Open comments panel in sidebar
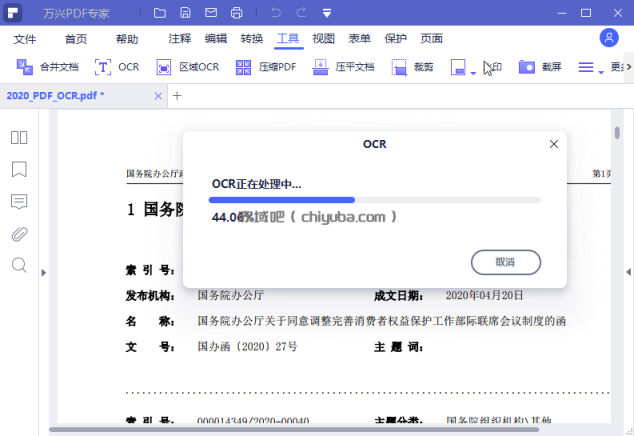This screenshot has width=634, height=436. point(19,201)
